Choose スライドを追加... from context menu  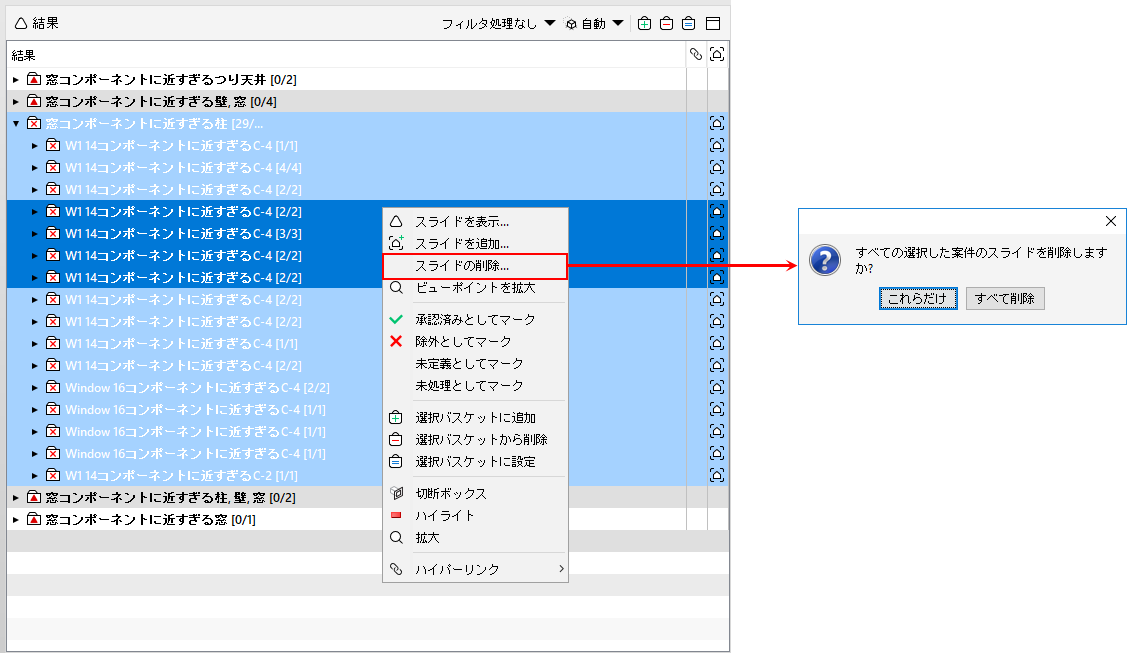coord(475,243)
